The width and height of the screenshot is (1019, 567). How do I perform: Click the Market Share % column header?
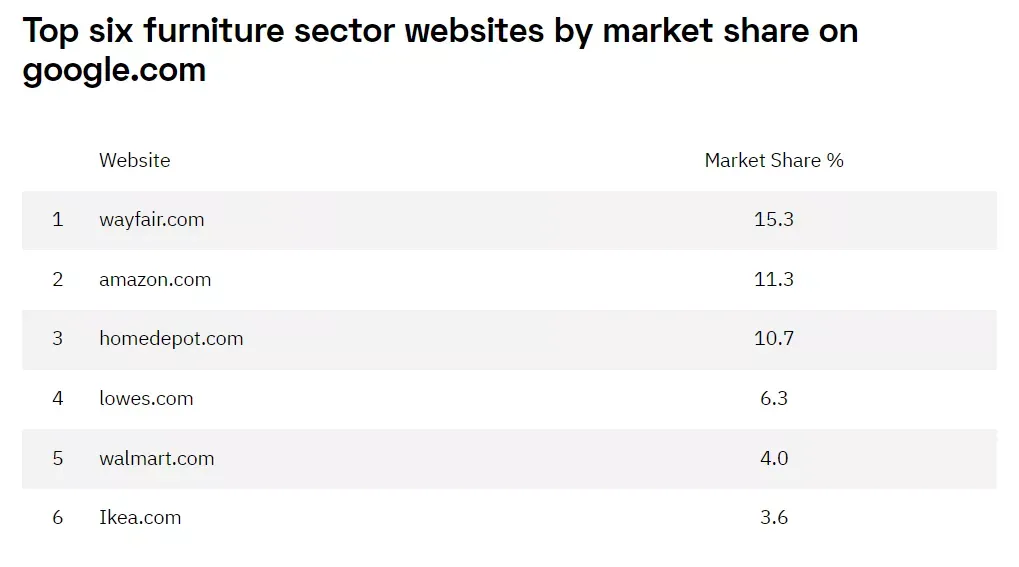pos(774,161)
